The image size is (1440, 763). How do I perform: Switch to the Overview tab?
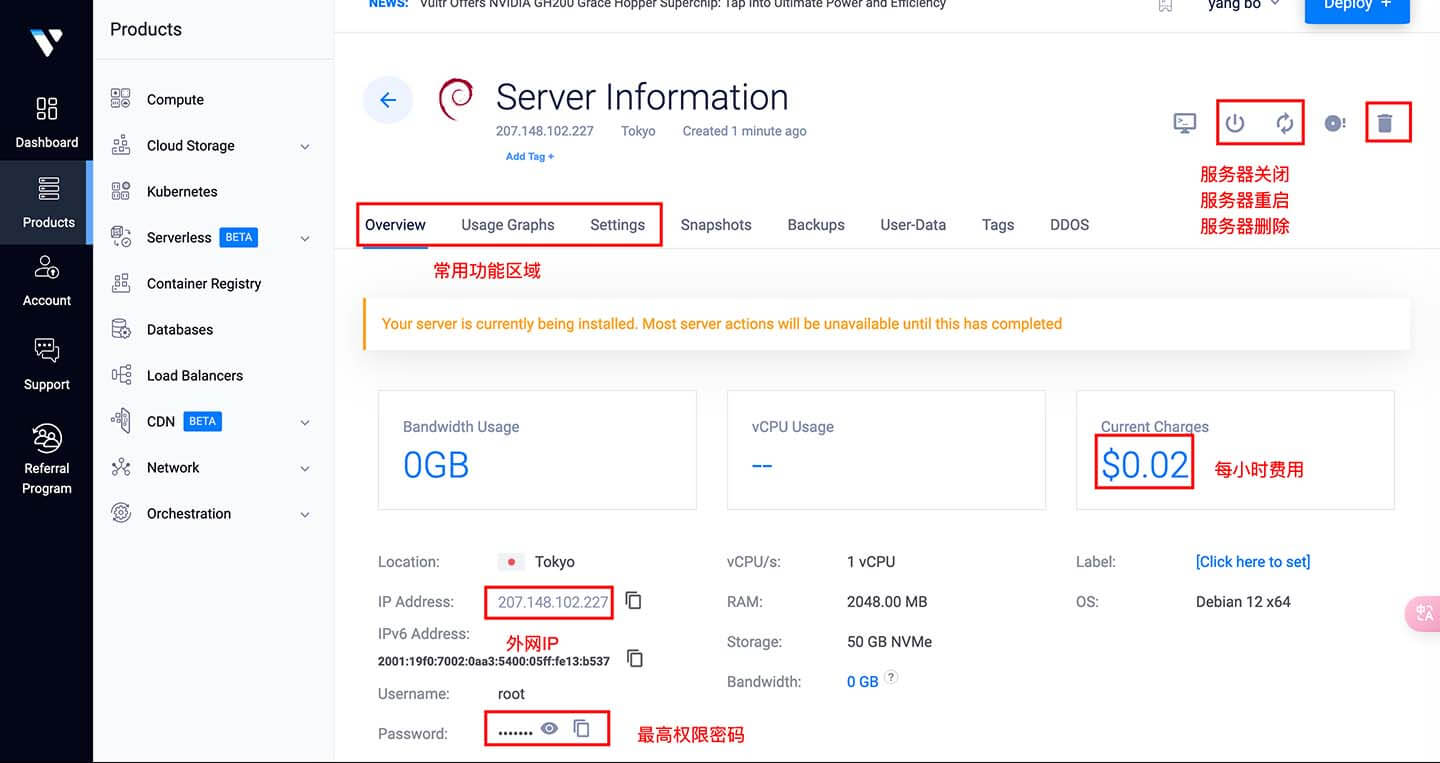(x=395, y=224)
